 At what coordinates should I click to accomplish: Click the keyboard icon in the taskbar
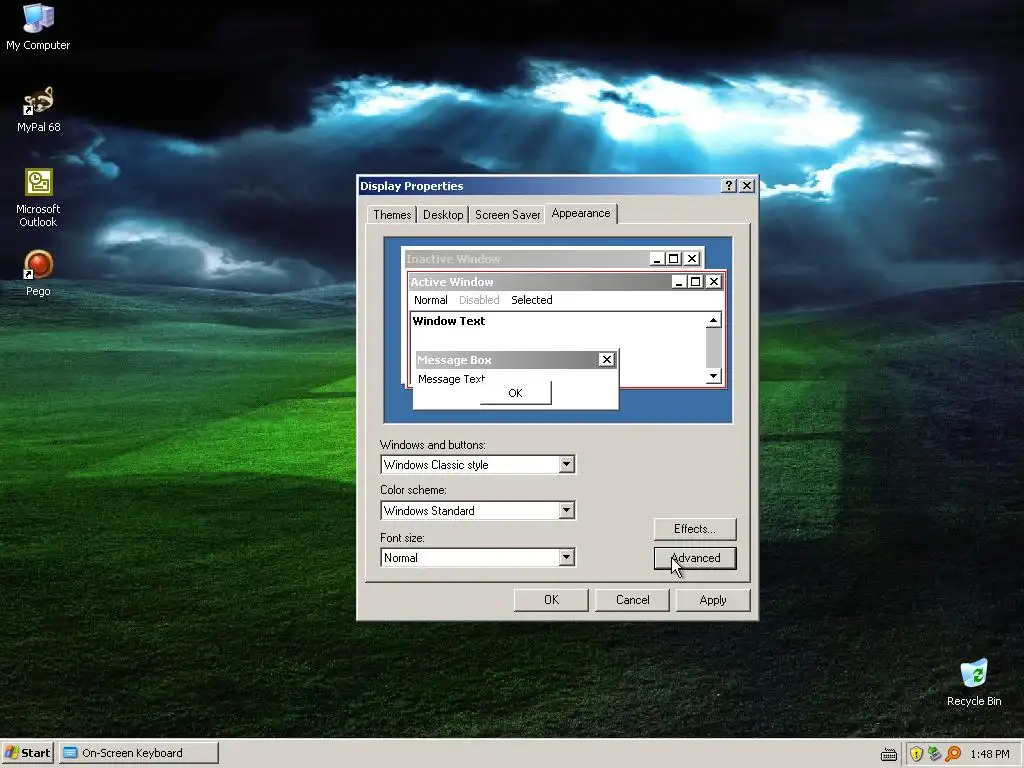(x=889, y=754)
